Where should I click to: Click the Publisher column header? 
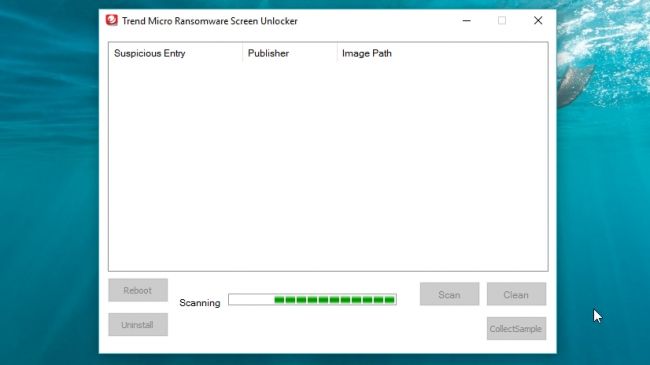(x=290, y=53)
